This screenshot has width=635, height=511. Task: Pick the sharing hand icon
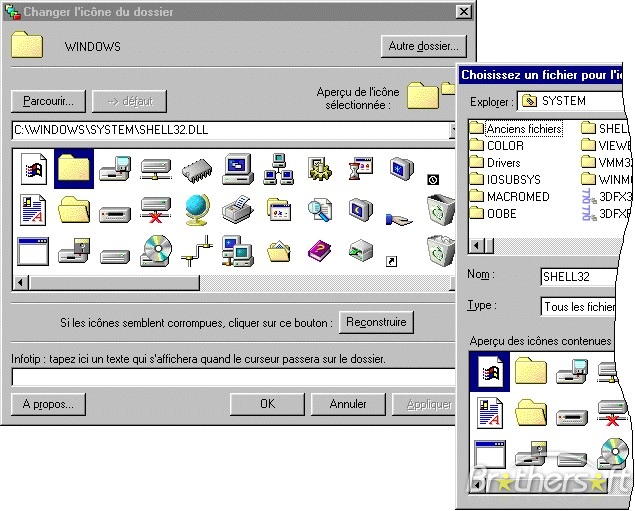[399, 219]
